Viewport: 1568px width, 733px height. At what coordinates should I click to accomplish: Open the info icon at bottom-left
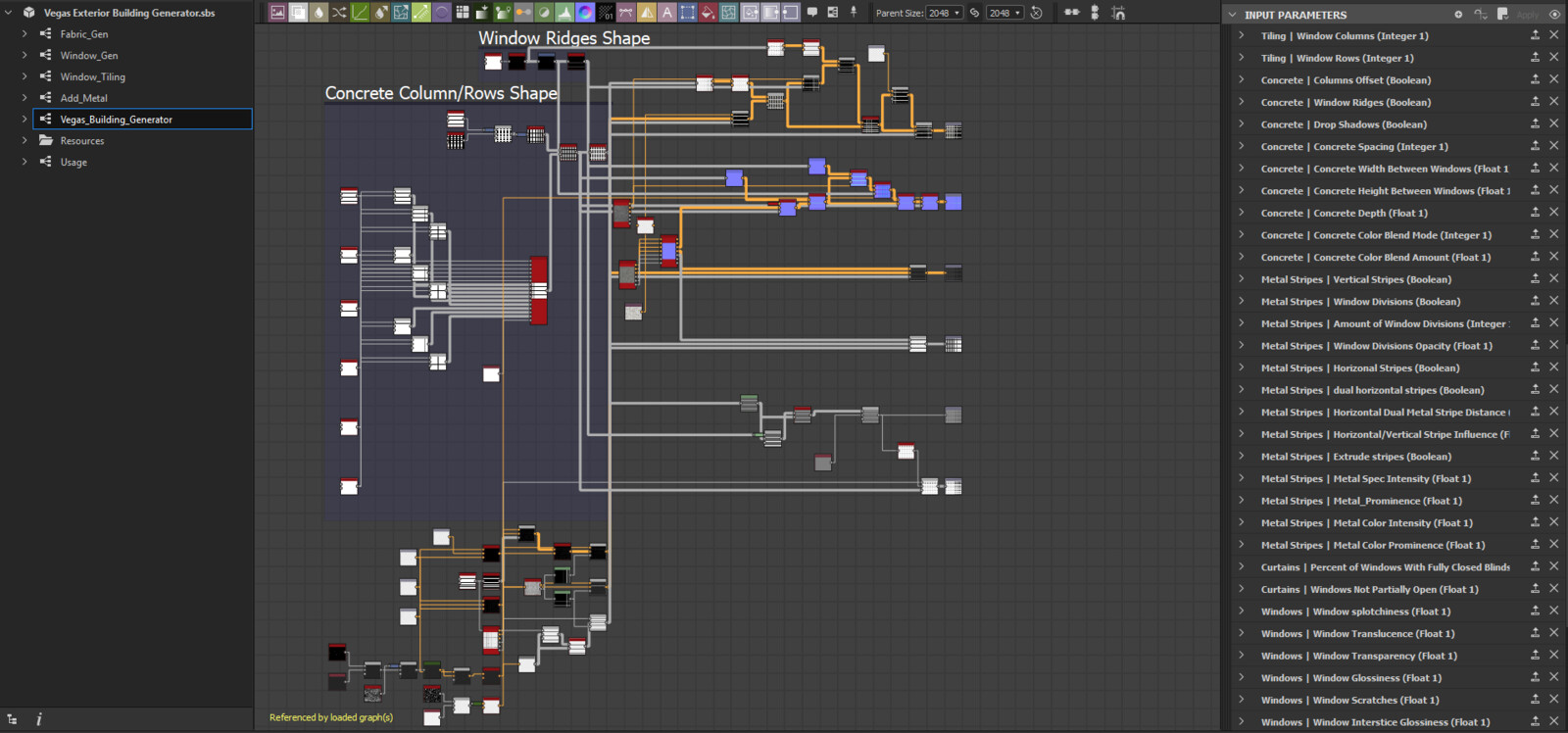[39, 719]
